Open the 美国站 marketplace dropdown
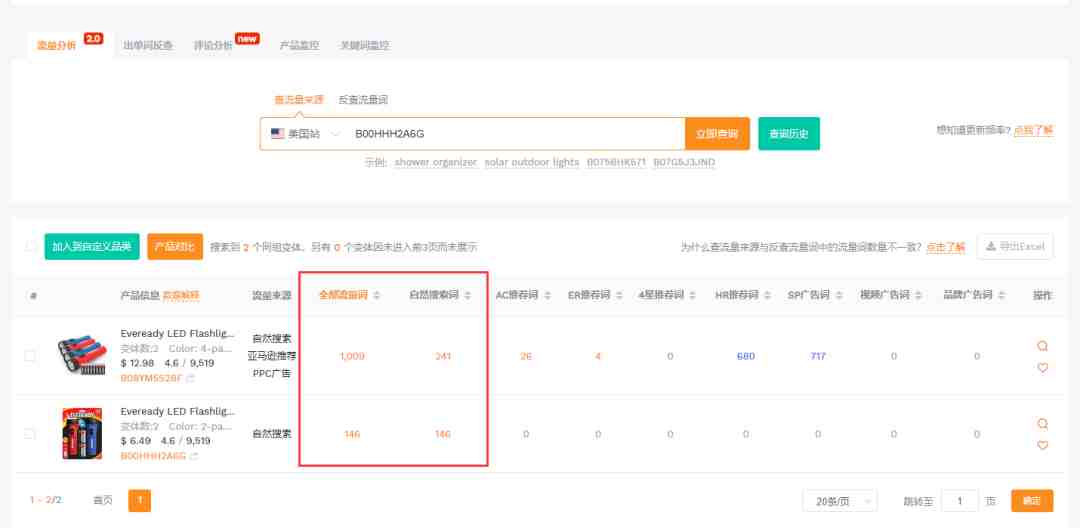Viewport: 1080px width, 528px height. pyautogui.click(x=306, y=134)
